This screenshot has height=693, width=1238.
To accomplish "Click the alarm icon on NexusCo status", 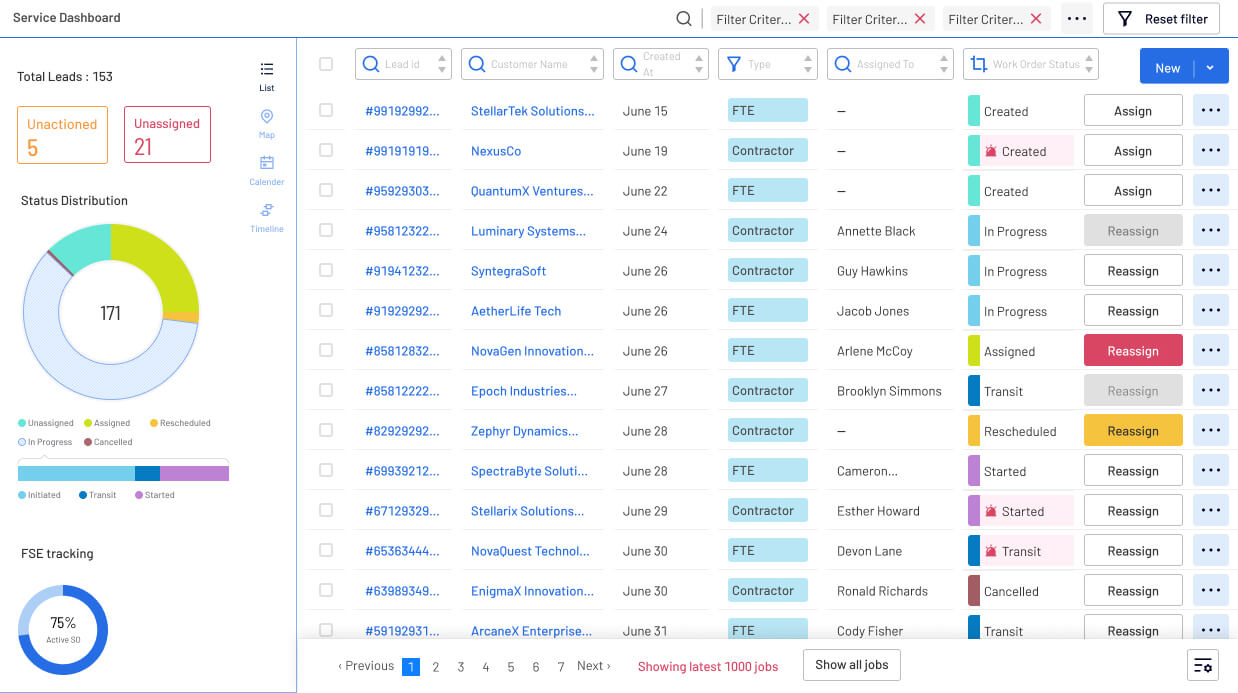I will click(x=991, y=151).
